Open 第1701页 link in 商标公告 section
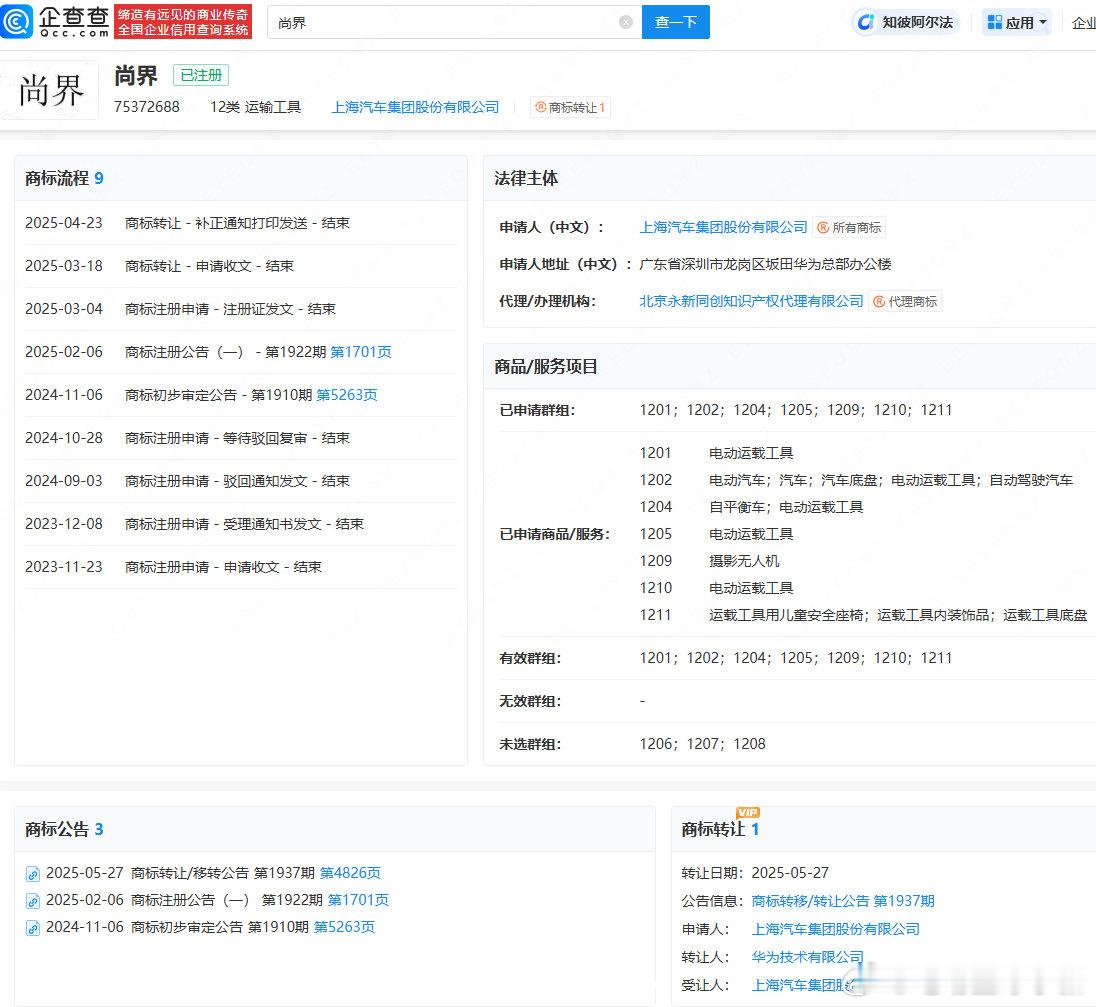Viewport: 1096px width, 1007px height. [x=358, y=900]
